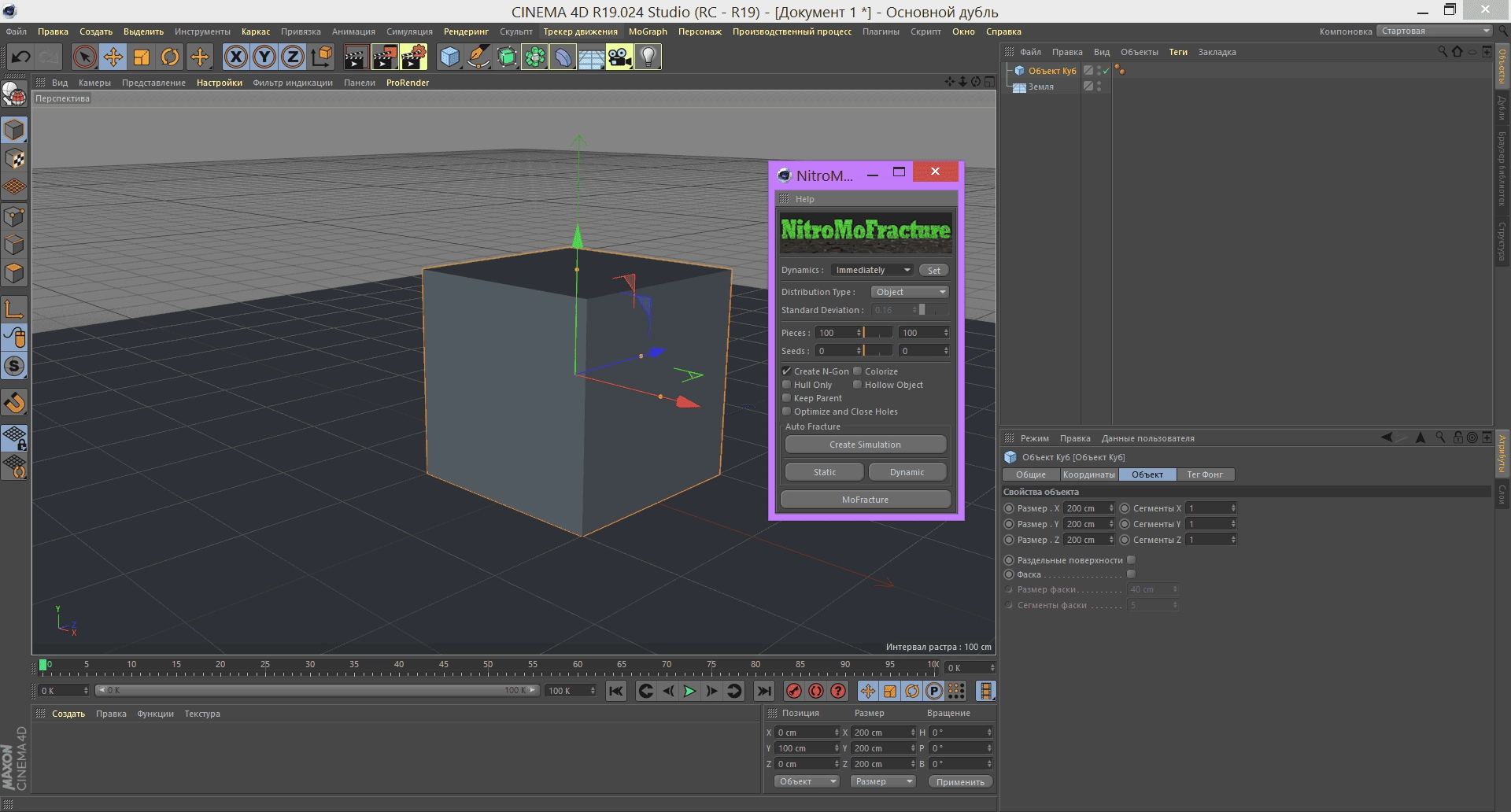Viewport: 1511px width, 812px height.
Task: Click the coordinate system icon
Action: pyautogui.click(x=321, y=57)
